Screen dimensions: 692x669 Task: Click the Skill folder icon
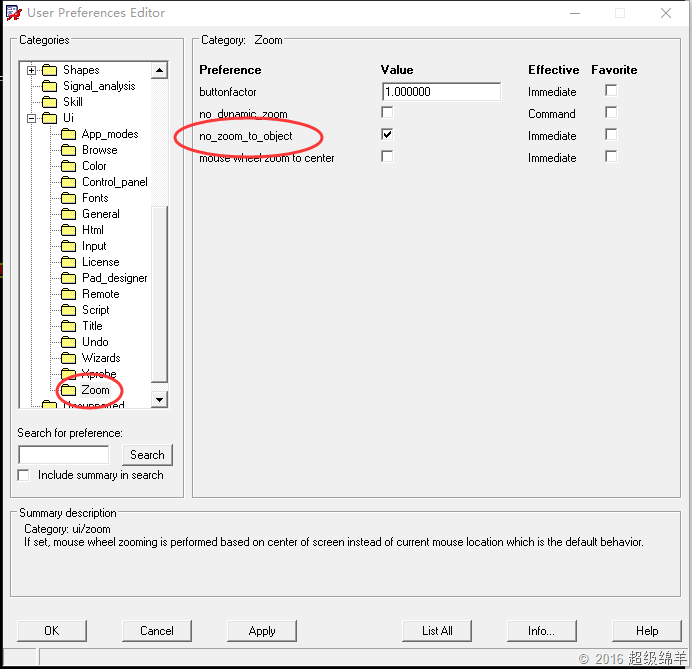click(50, 102)
